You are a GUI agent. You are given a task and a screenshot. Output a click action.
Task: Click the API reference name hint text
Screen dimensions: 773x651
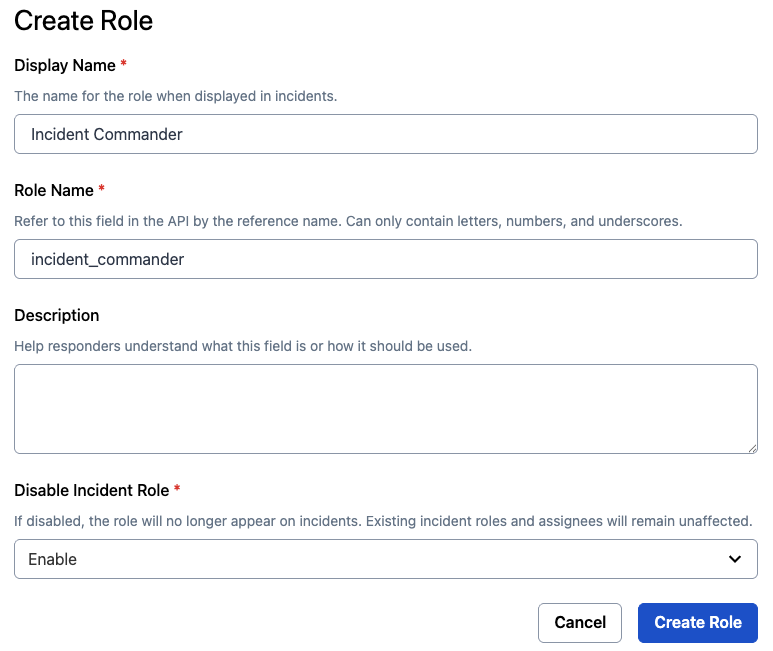click(348, 221)
